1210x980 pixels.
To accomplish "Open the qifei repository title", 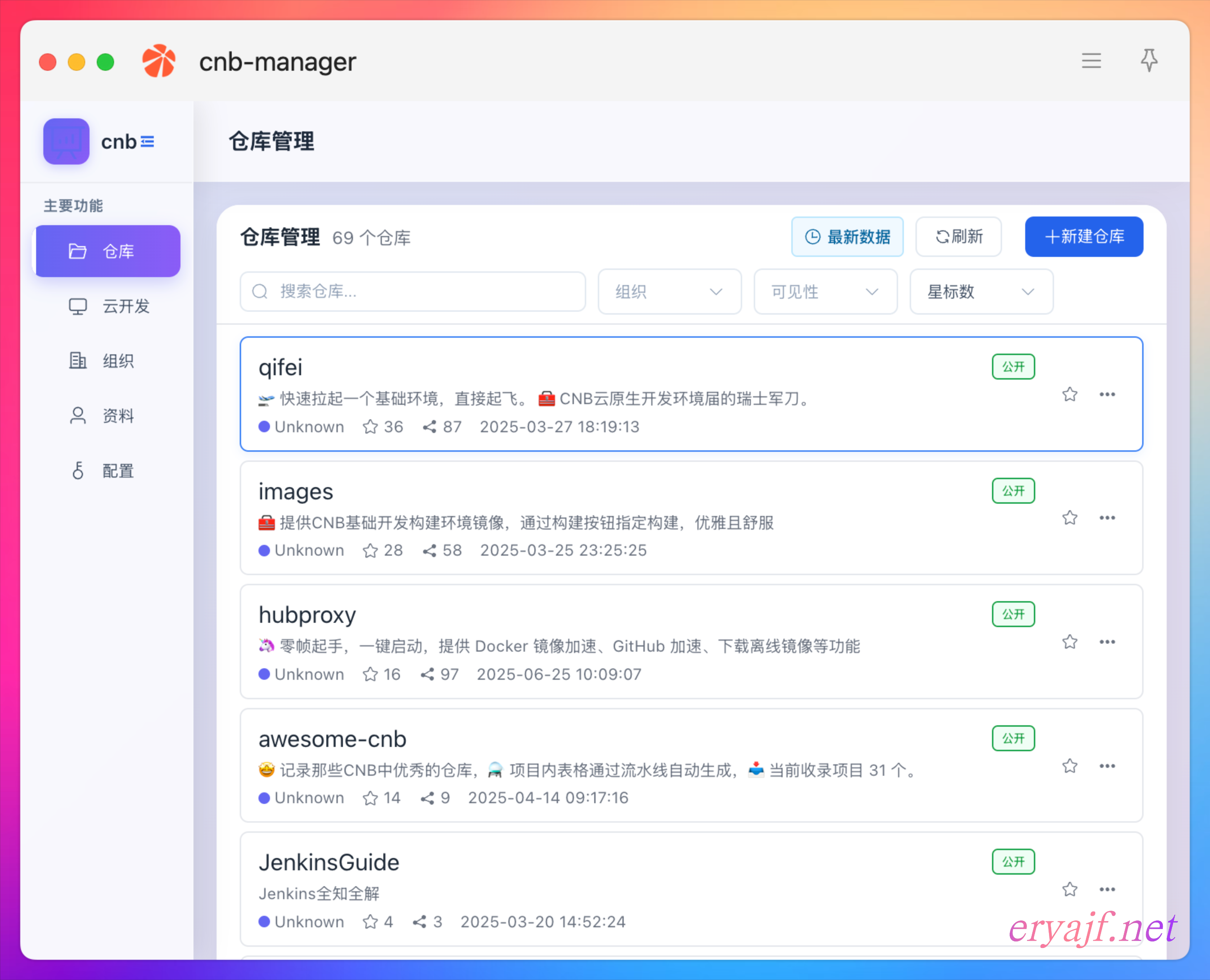I will 280,368.
